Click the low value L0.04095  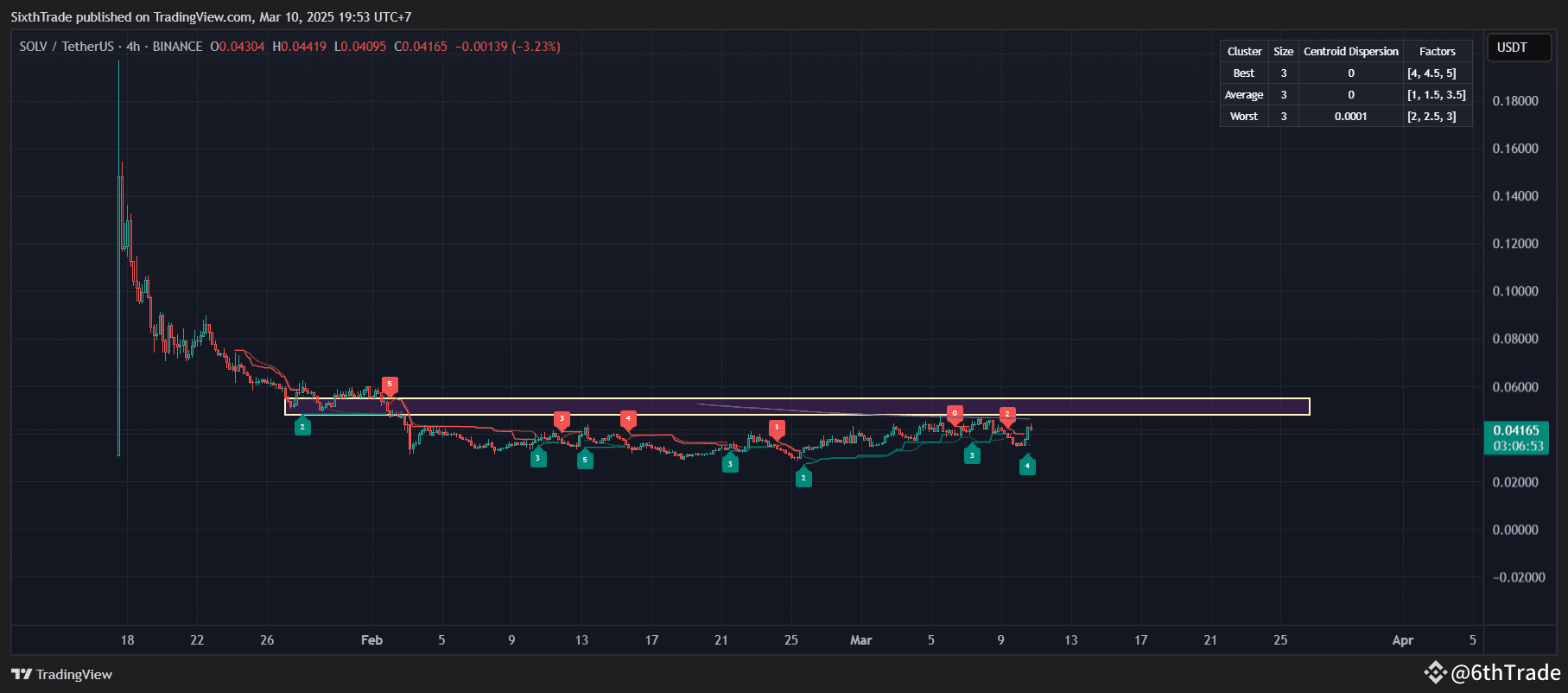[x=360, y=47]
